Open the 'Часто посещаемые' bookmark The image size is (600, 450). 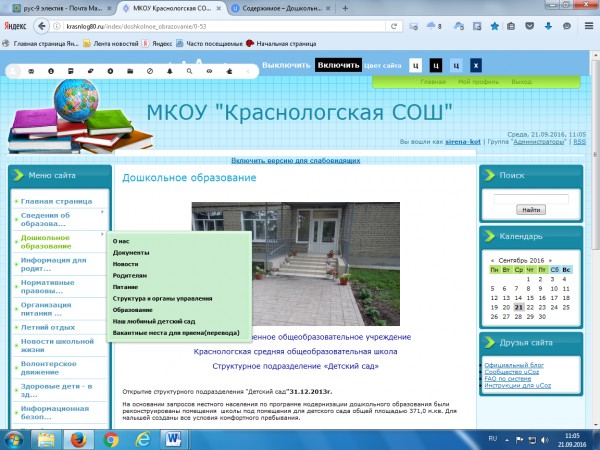coord(209,44)
